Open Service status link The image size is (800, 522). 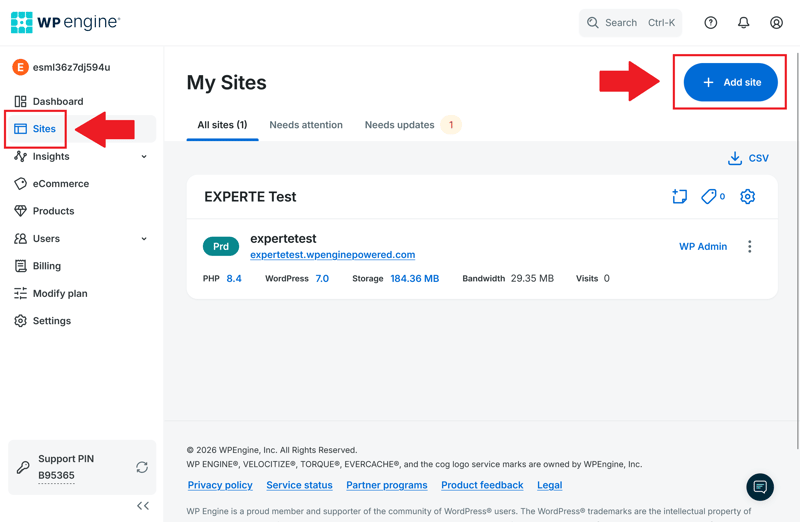tap(299, 485)
